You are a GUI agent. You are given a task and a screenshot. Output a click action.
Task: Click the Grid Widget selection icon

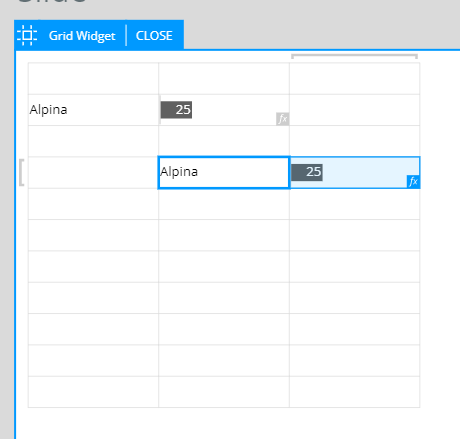point(27,35)
